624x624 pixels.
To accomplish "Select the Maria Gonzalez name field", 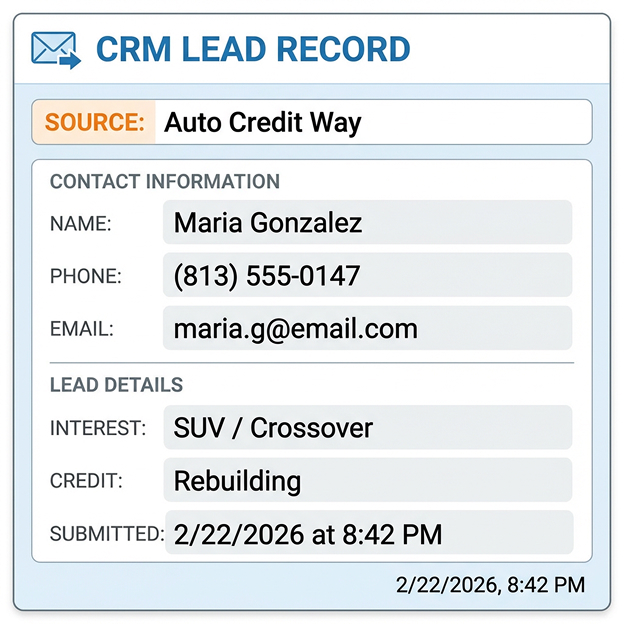I will [367, 222].
